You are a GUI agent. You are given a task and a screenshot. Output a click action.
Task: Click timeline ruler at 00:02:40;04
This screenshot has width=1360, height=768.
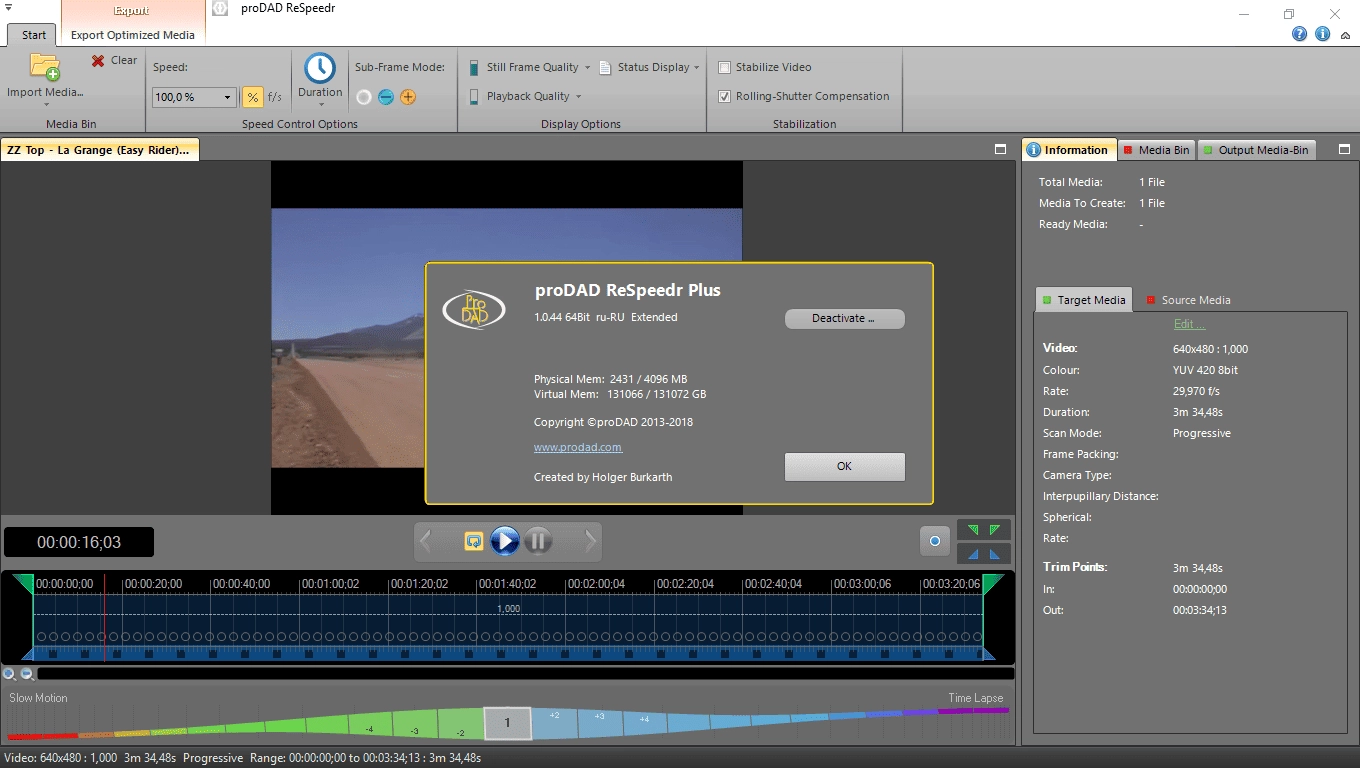coord(772,584)
